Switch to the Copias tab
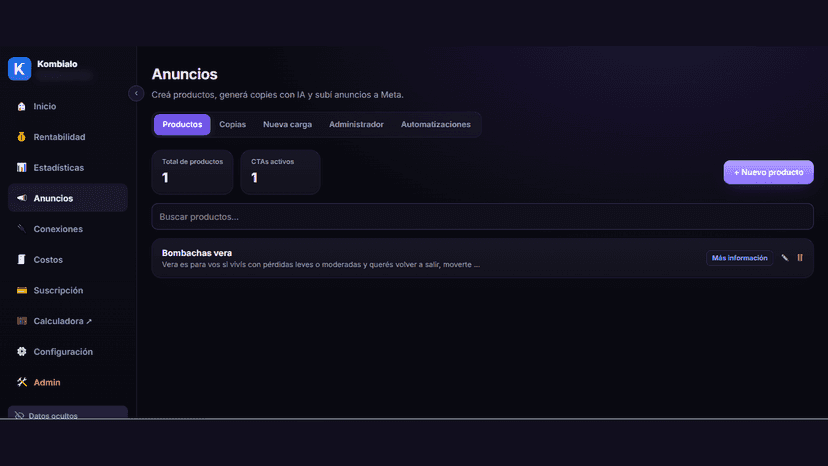828x466 pixels. [232, 125]
